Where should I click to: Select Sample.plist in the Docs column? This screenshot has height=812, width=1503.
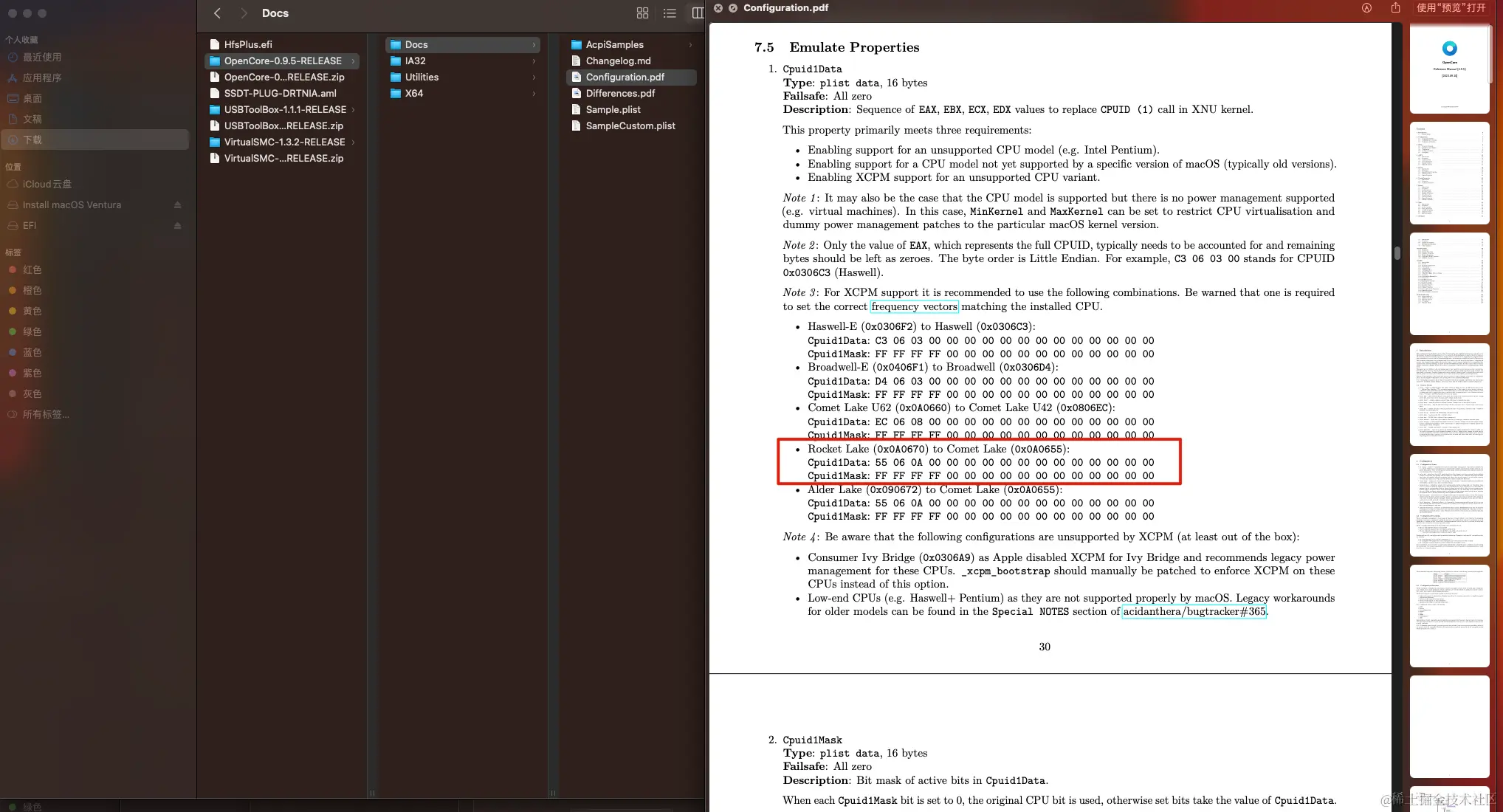613,110
